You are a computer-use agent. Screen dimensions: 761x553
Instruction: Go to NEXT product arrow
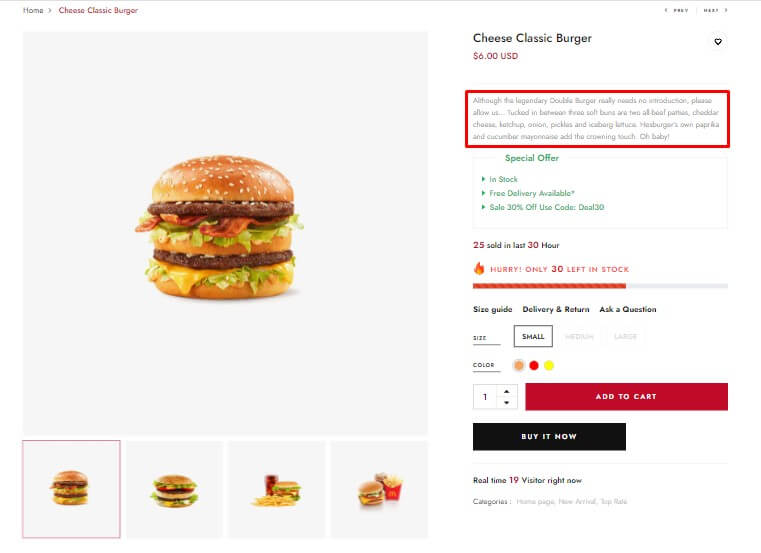[x=715, y=10]
